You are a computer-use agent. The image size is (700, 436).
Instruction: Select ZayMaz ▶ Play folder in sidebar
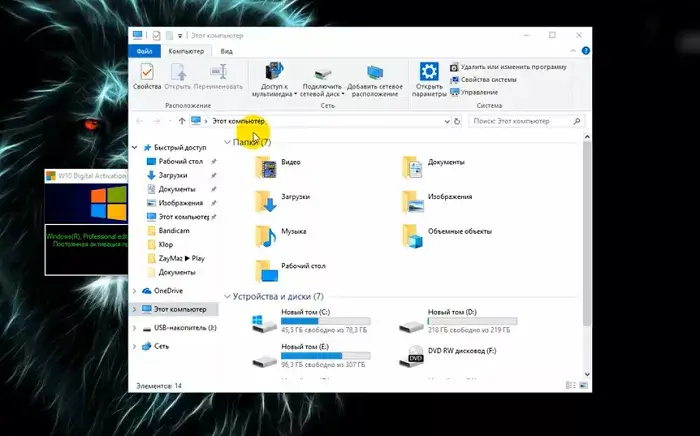click(181, 258)
